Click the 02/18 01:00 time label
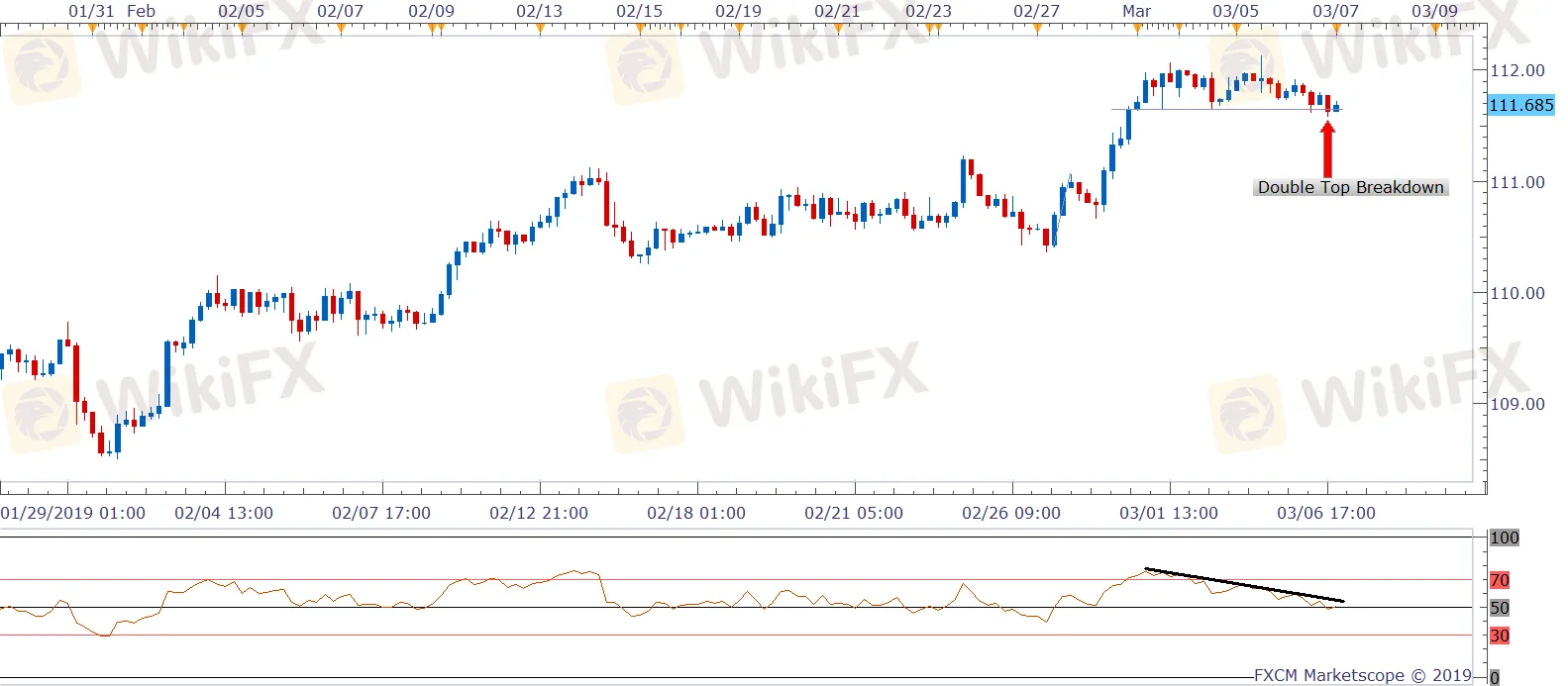This screenshot has height=686, width=1568. tap(696, 513)
